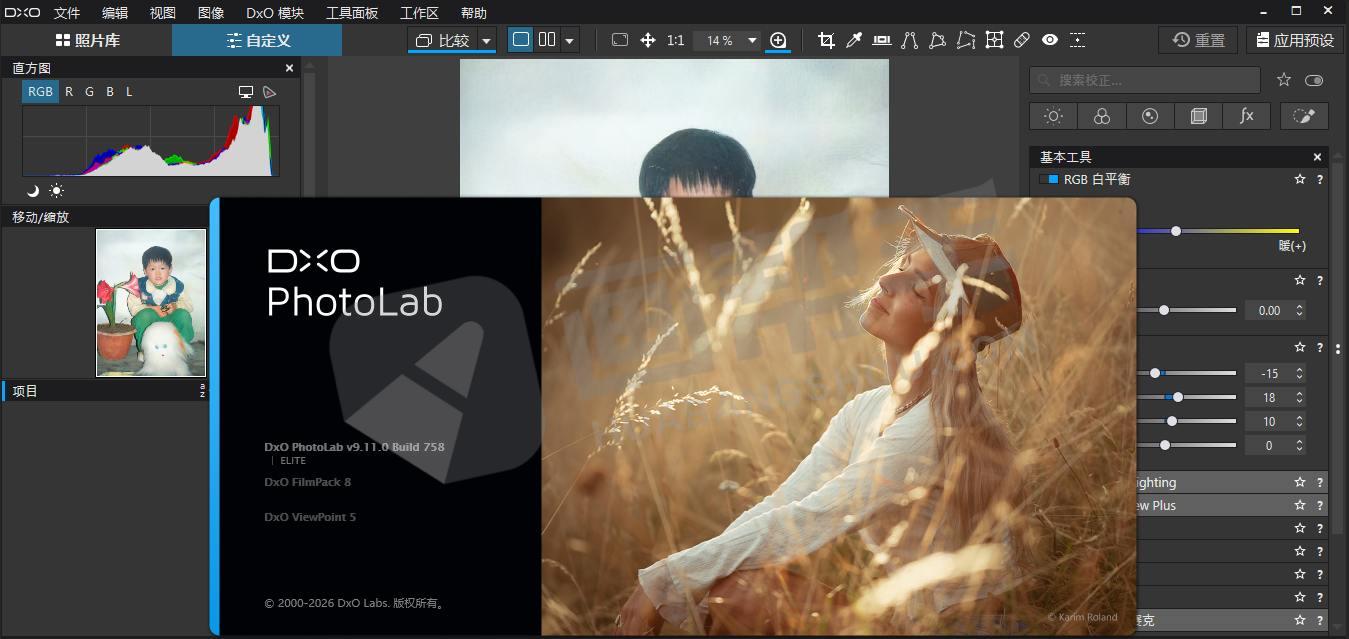1349x639 pixels.
Task: Click the white balance temperature slider handle
Action: tap(1176, 231)
